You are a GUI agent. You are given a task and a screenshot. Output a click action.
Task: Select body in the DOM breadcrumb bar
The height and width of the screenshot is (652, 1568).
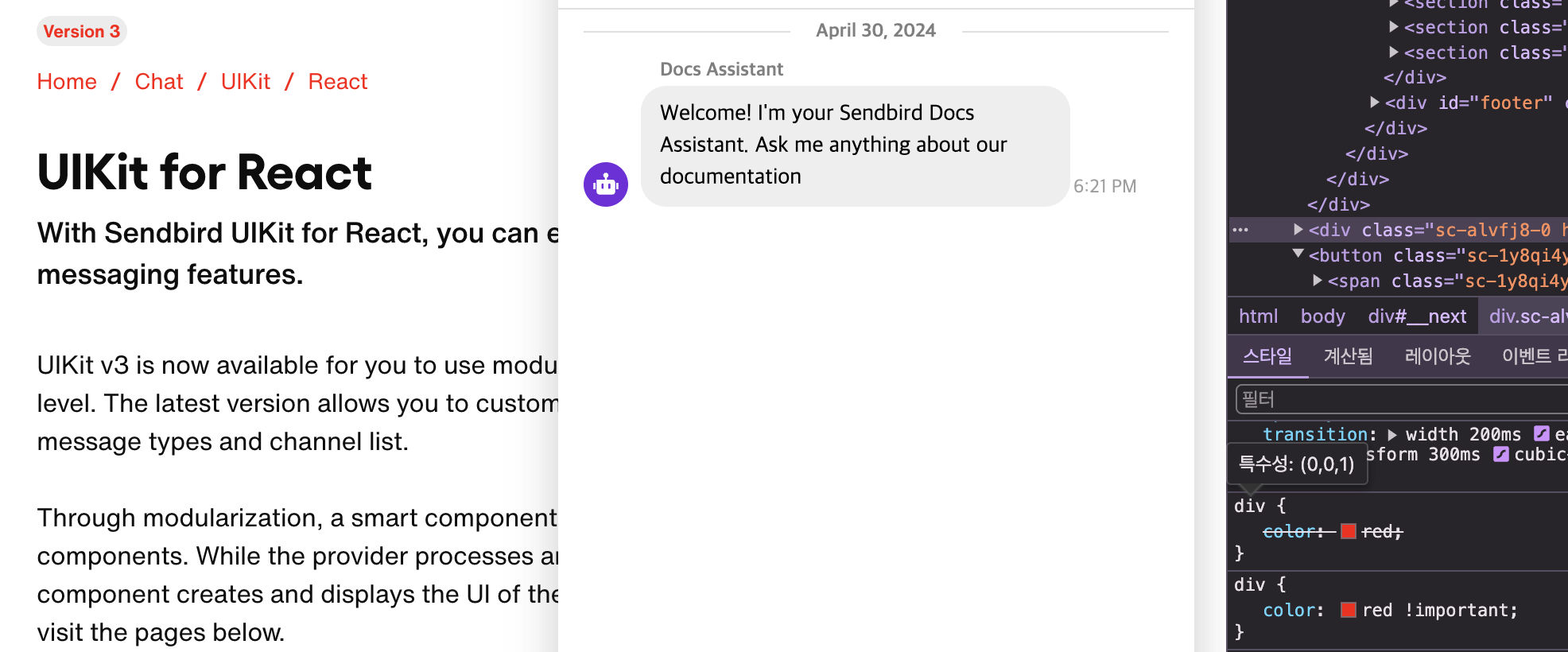(x=1322, y=316)
